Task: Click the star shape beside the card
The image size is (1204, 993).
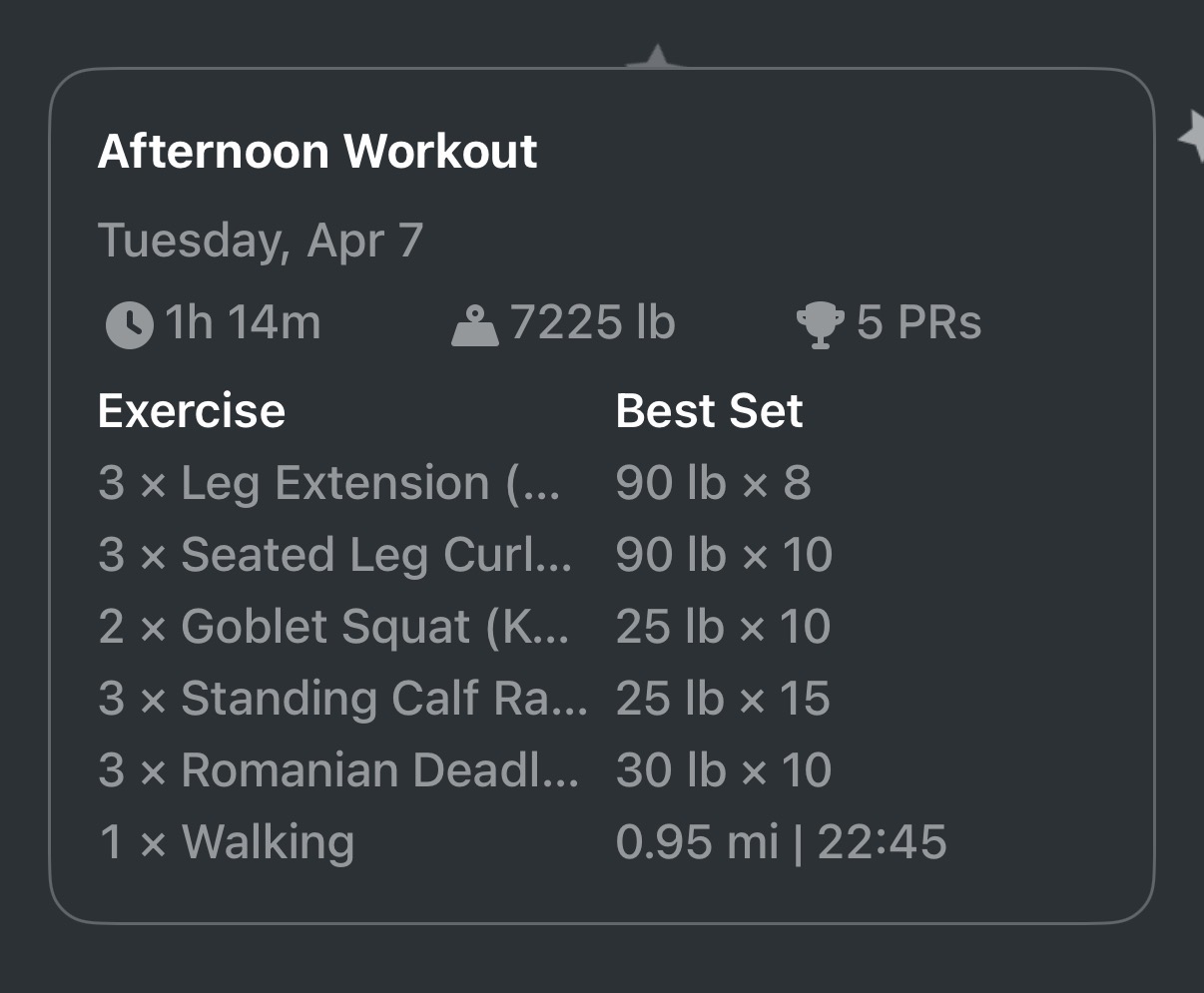Action: pos(1192,140)
